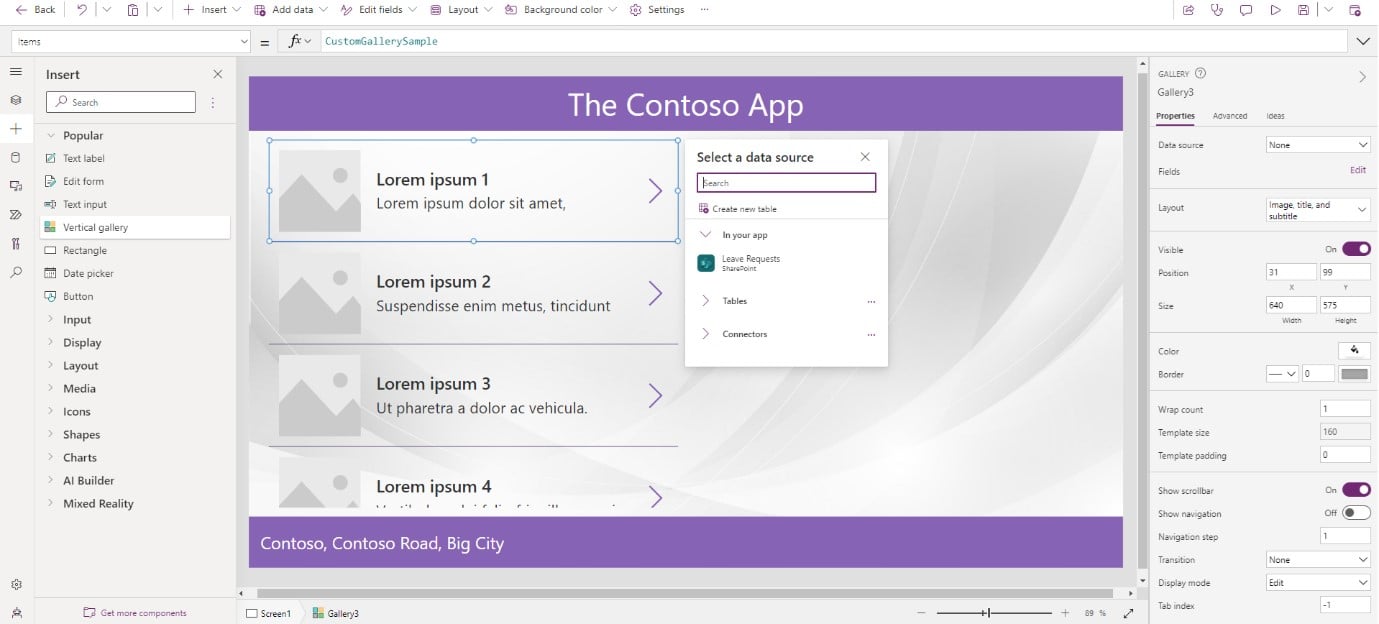Click the Publish icon
This screenshot has width=1379, height=624.
(1355, 10)
